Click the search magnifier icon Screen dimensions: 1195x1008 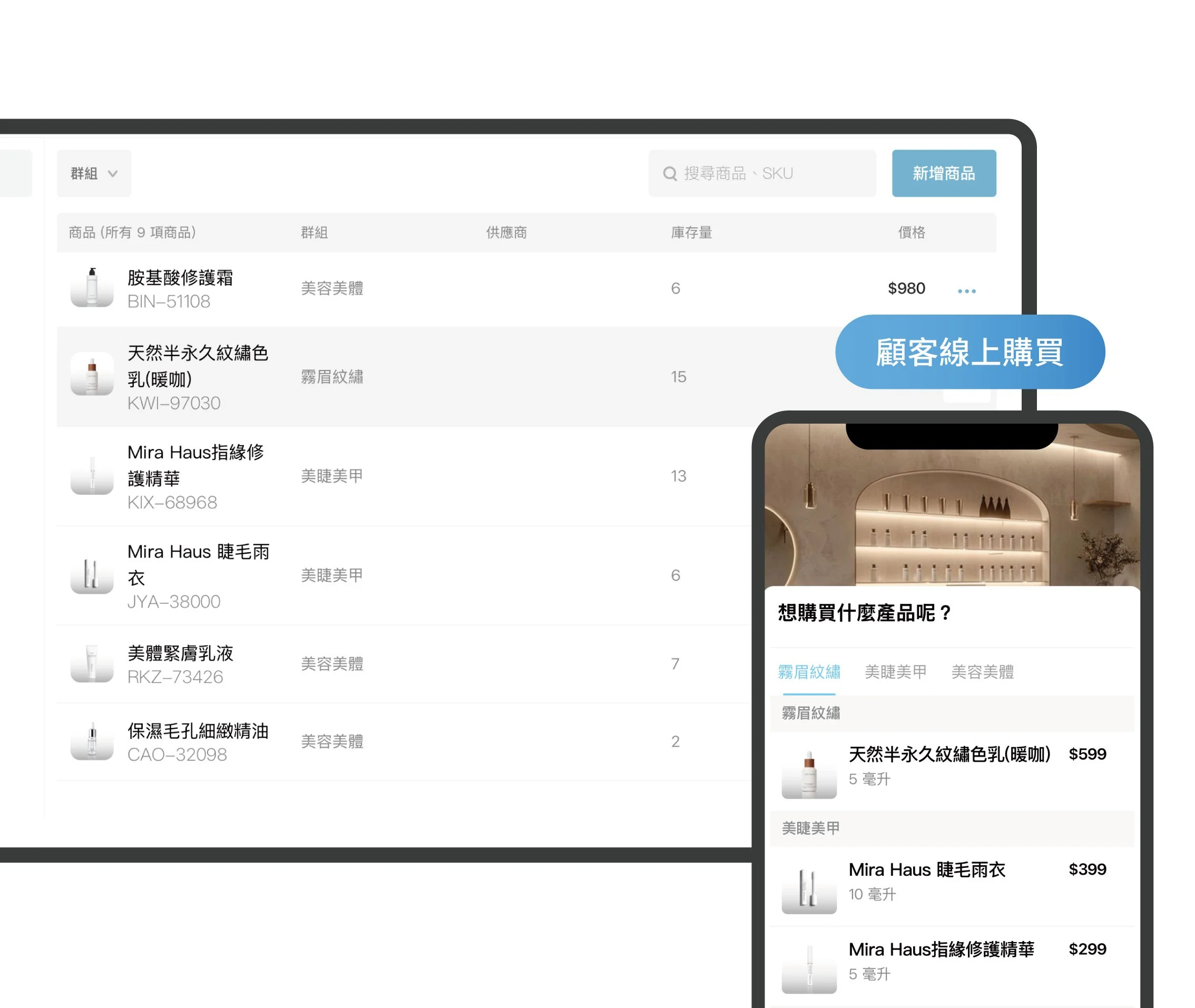(669, 174)
